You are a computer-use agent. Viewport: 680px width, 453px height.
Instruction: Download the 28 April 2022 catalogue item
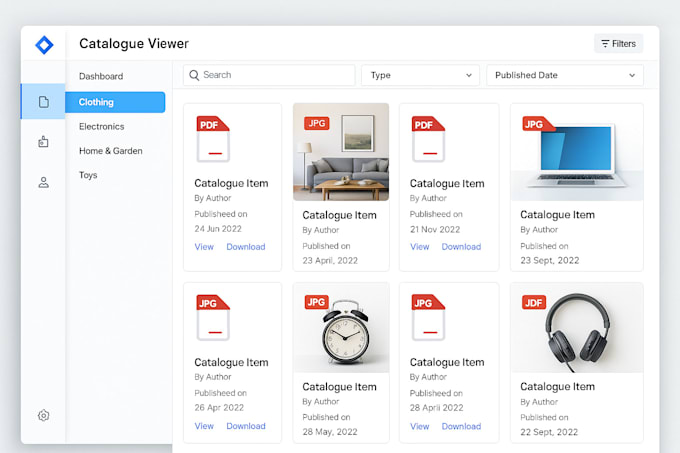(x=461, y=427)
